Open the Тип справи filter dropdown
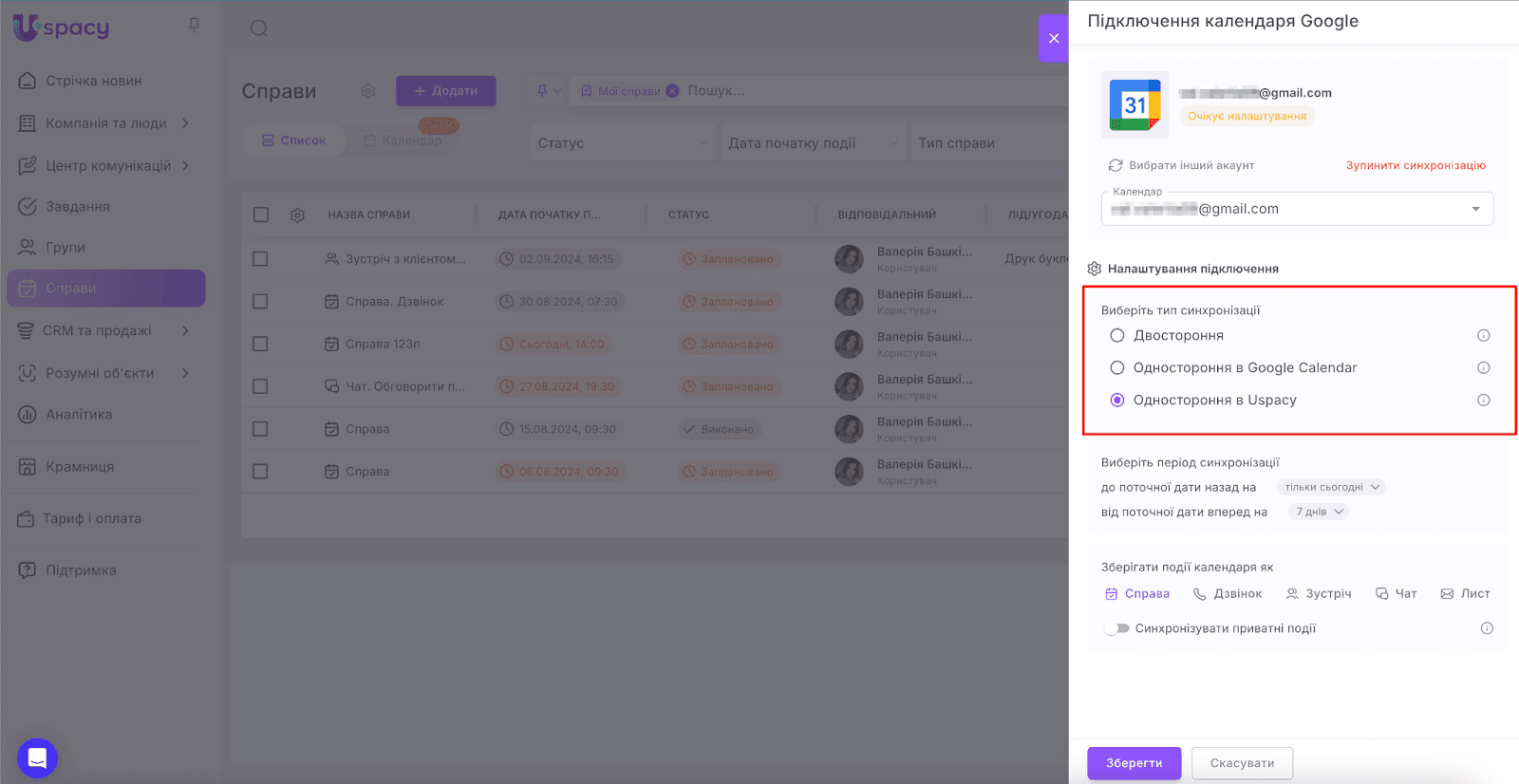The height and width of the screenshot is (784, 1519). [x=989, y=143]
